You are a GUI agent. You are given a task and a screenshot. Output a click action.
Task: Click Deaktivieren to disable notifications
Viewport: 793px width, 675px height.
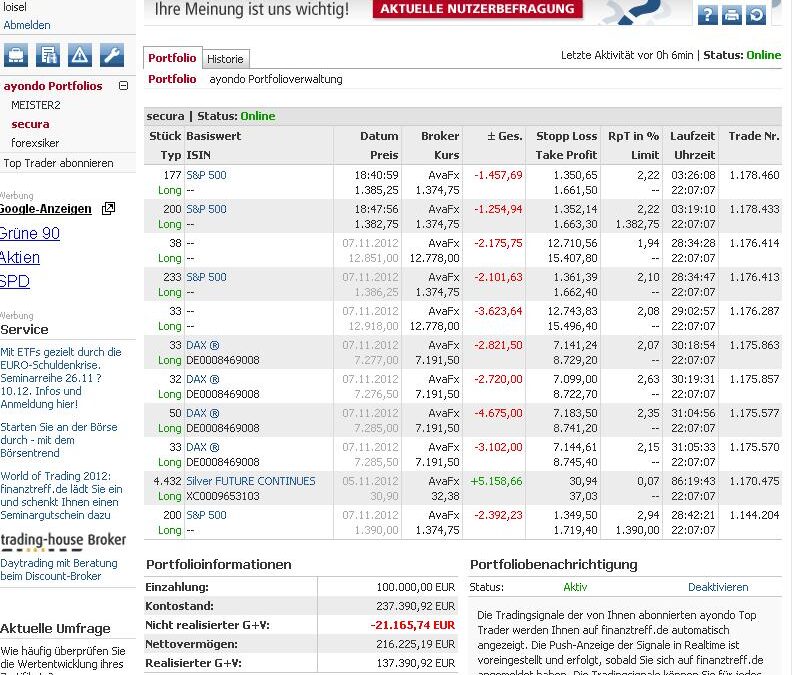[x=717, y=587]
